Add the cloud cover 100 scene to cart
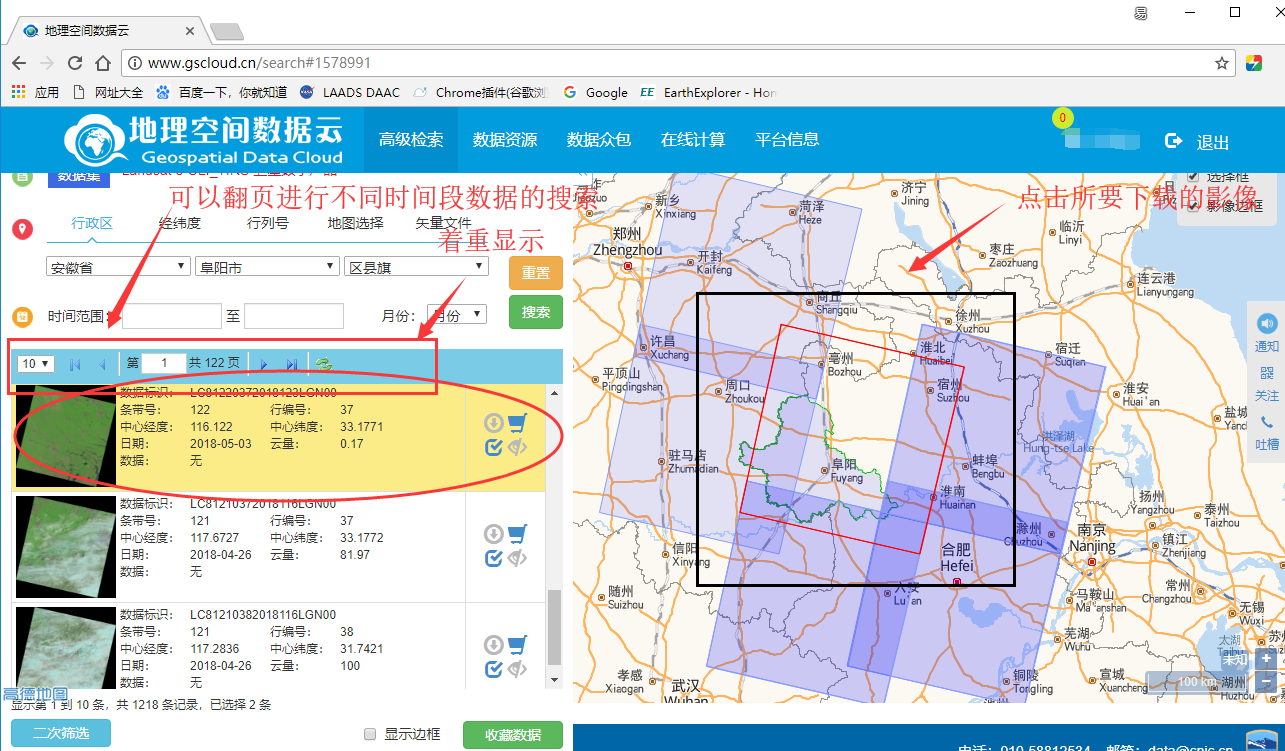Viewport: 1285px width, 751px height. (517, 645)
